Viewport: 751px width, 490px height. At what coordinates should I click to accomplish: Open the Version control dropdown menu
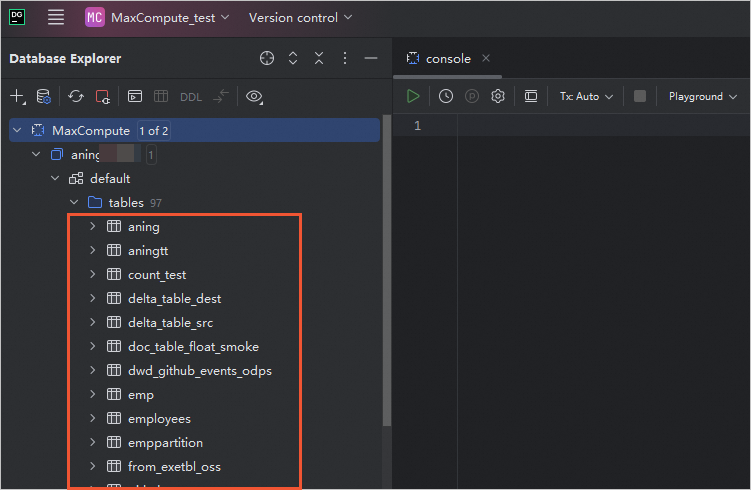300,18
